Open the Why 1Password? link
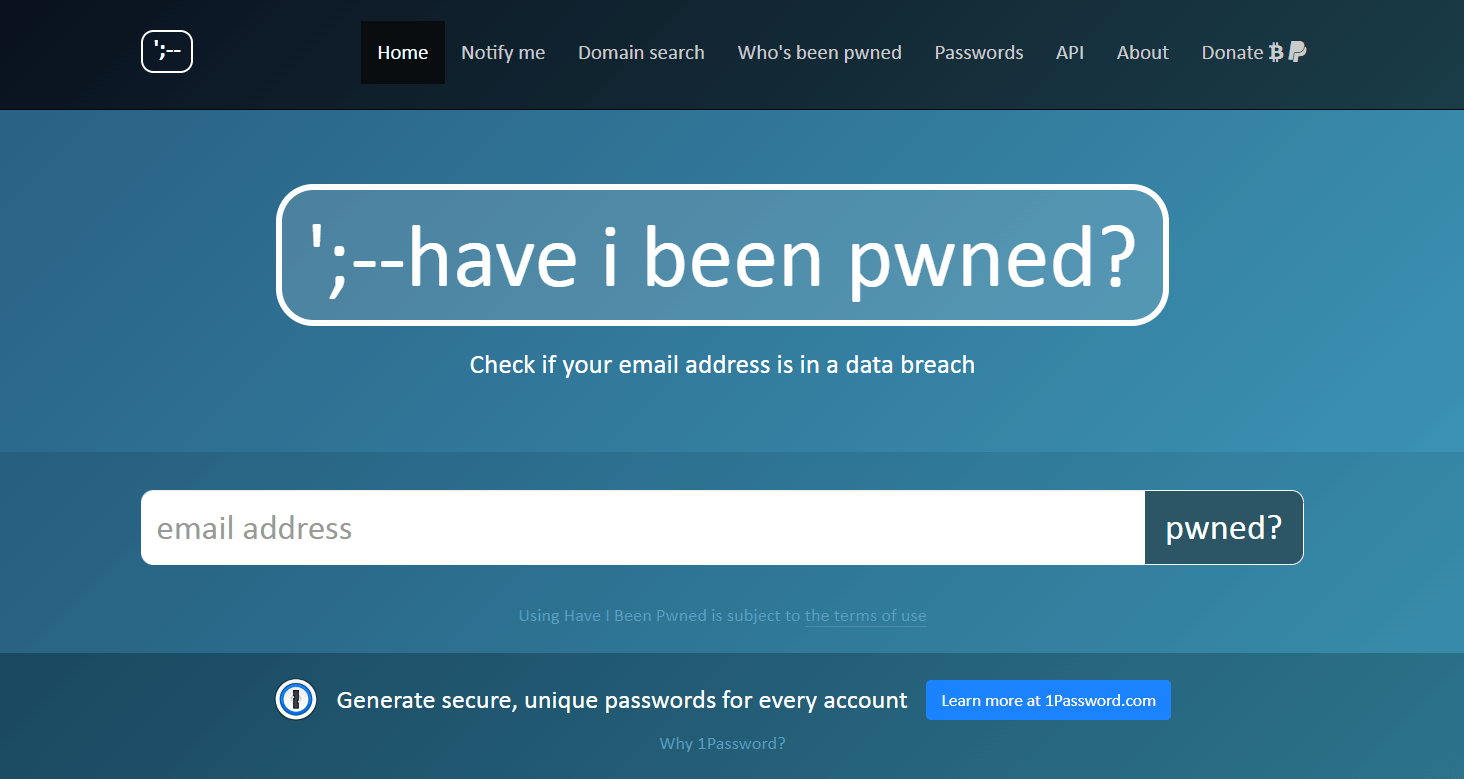 click(722, 743)
